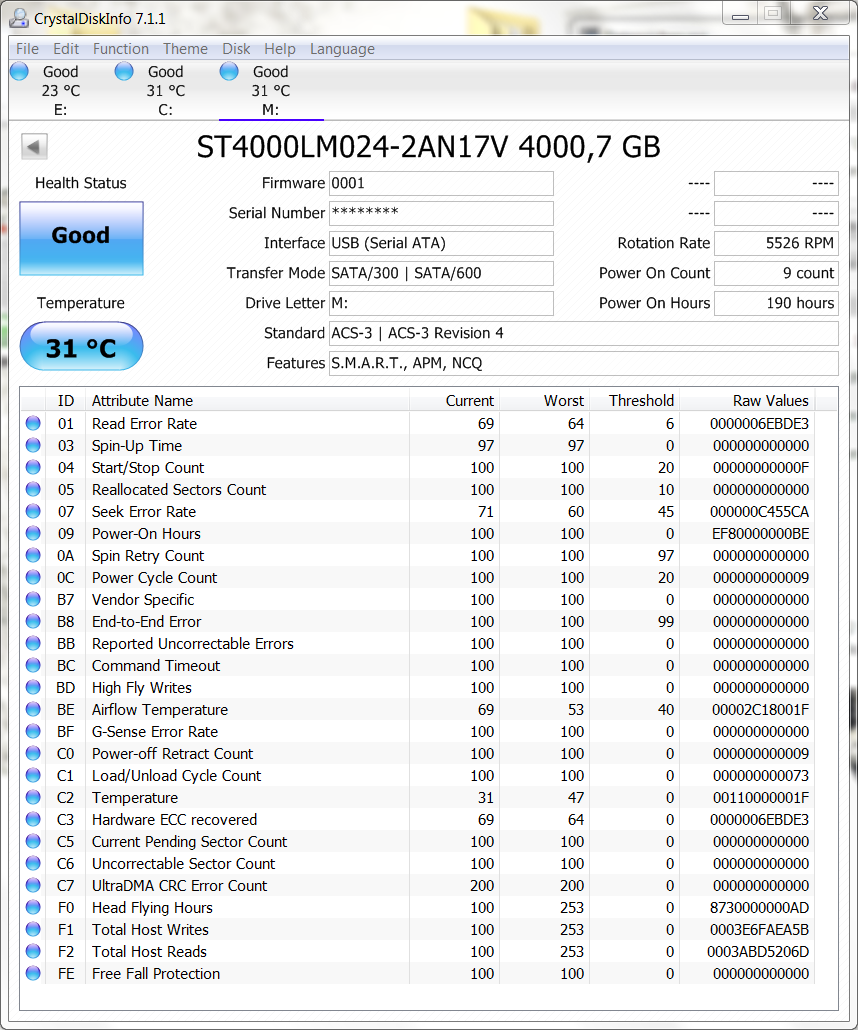
Task: Click the previous disk arrow button
Action: pyautogui.click(x=34, y=146)
